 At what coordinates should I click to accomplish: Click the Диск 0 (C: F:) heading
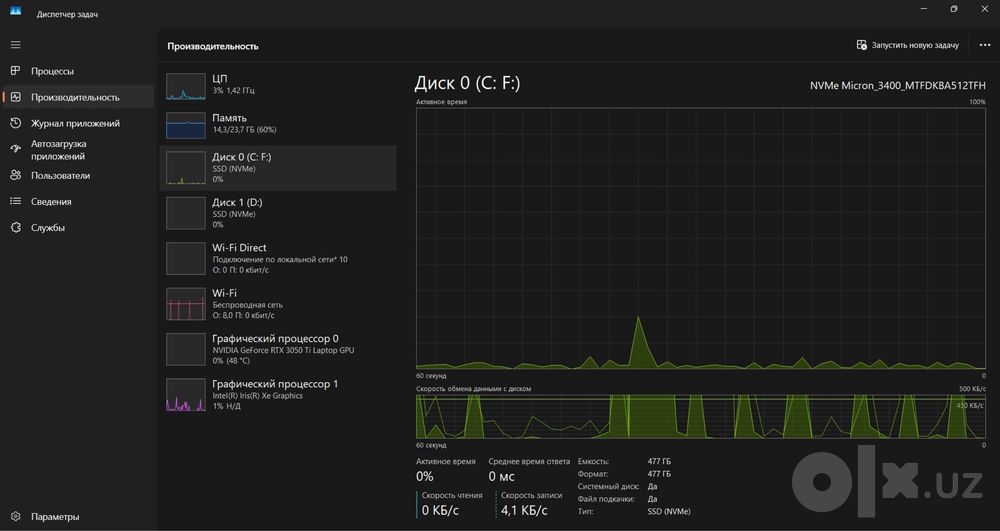(467, 83)
